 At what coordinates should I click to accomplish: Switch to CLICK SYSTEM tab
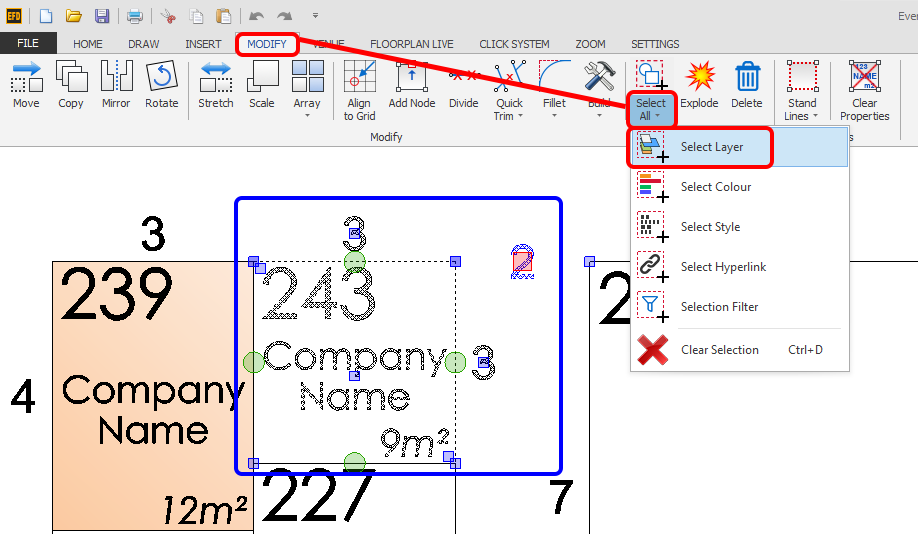tap(514, 44)
